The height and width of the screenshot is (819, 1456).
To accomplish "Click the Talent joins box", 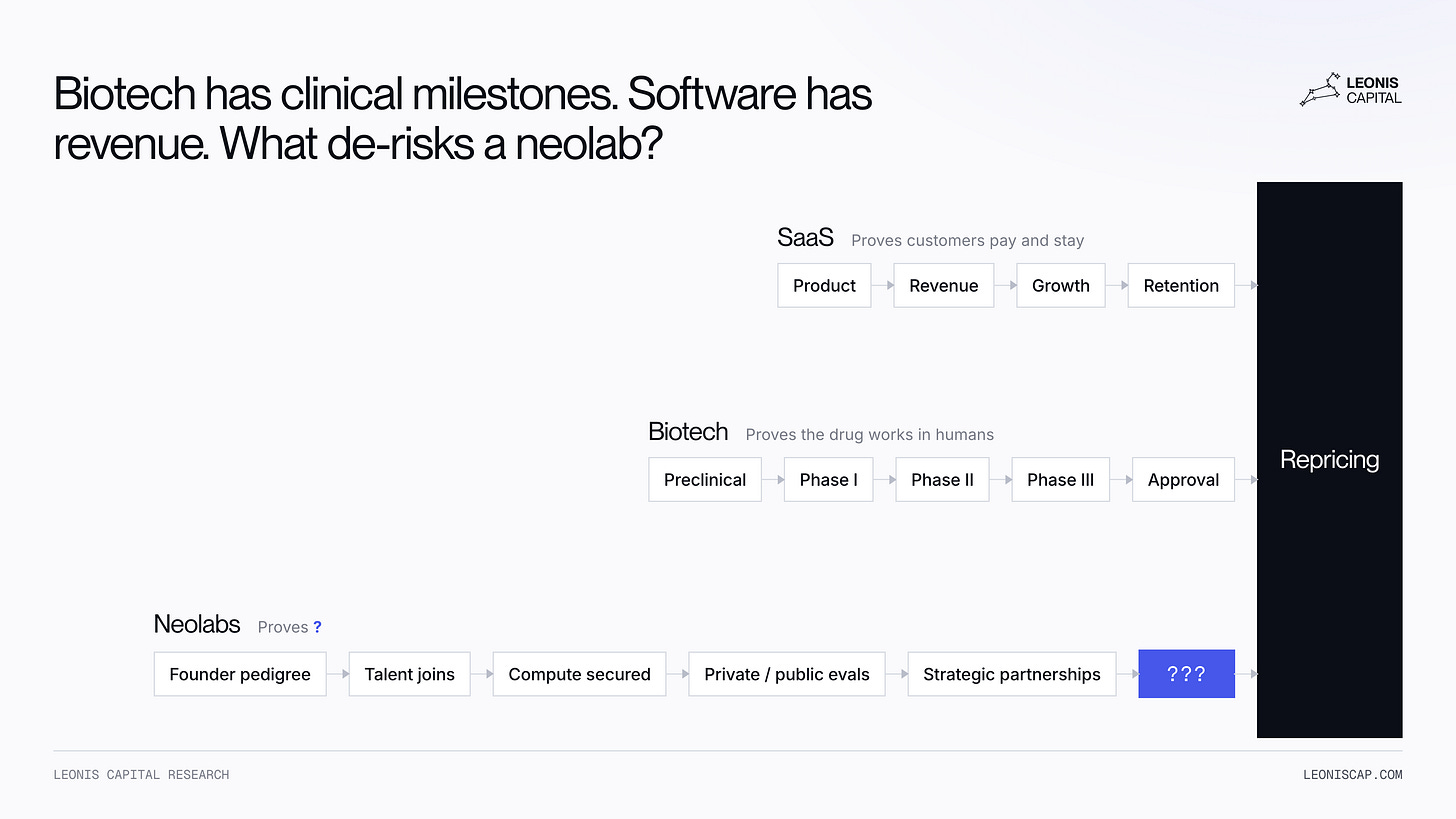I will coord(409,674).
